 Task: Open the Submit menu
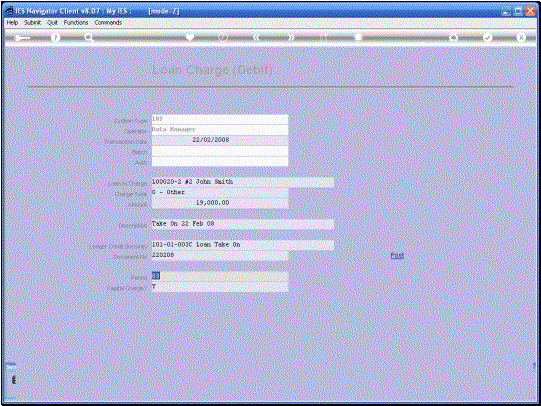(32, 22)
